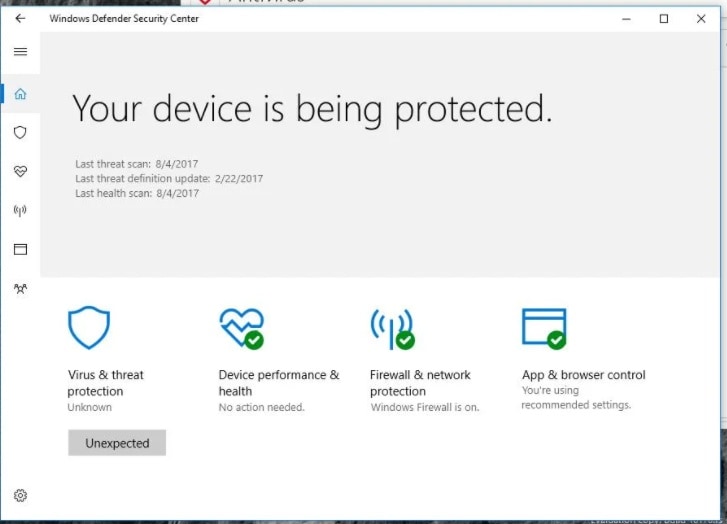Go to Home in the sidebar
The height and width of the screenshot is (524, 727).
[x=20, y=94]
